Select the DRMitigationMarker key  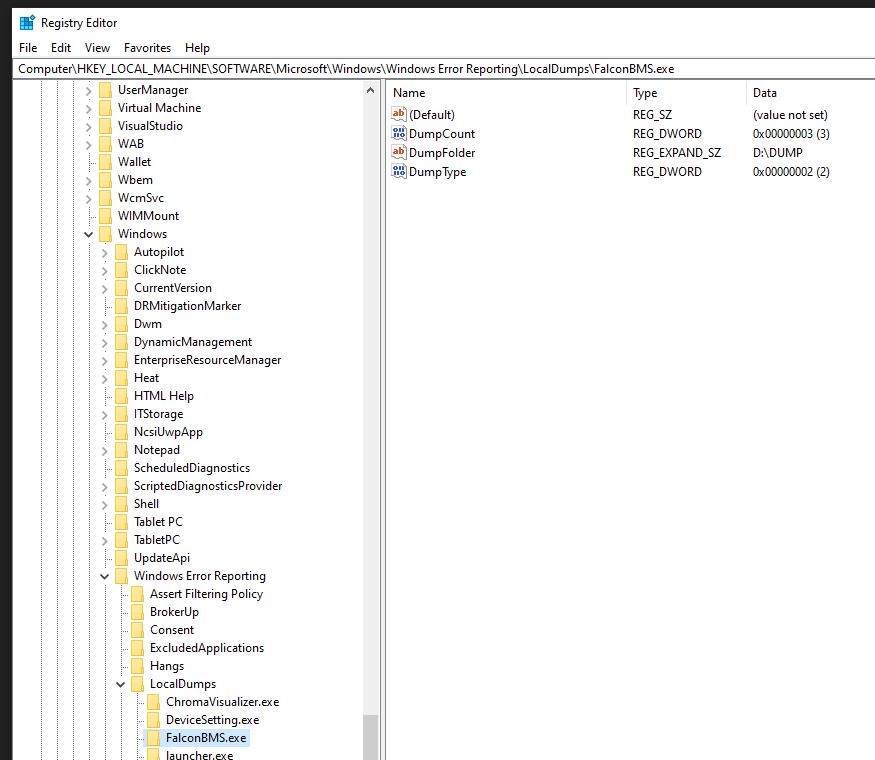pos(188,306)
